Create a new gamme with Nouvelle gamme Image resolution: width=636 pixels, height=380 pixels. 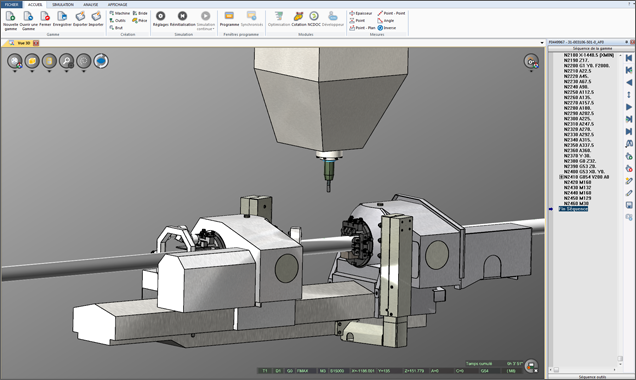(x=11, y=20)
